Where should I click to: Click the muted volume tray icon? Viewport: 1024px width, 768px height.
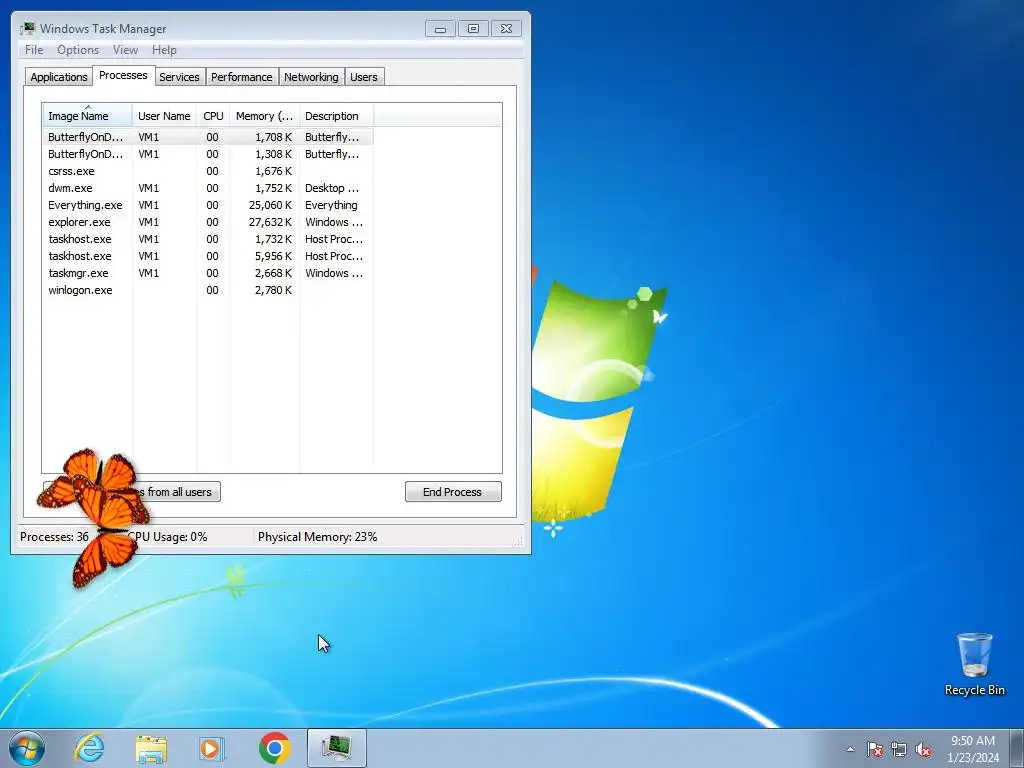923,749
